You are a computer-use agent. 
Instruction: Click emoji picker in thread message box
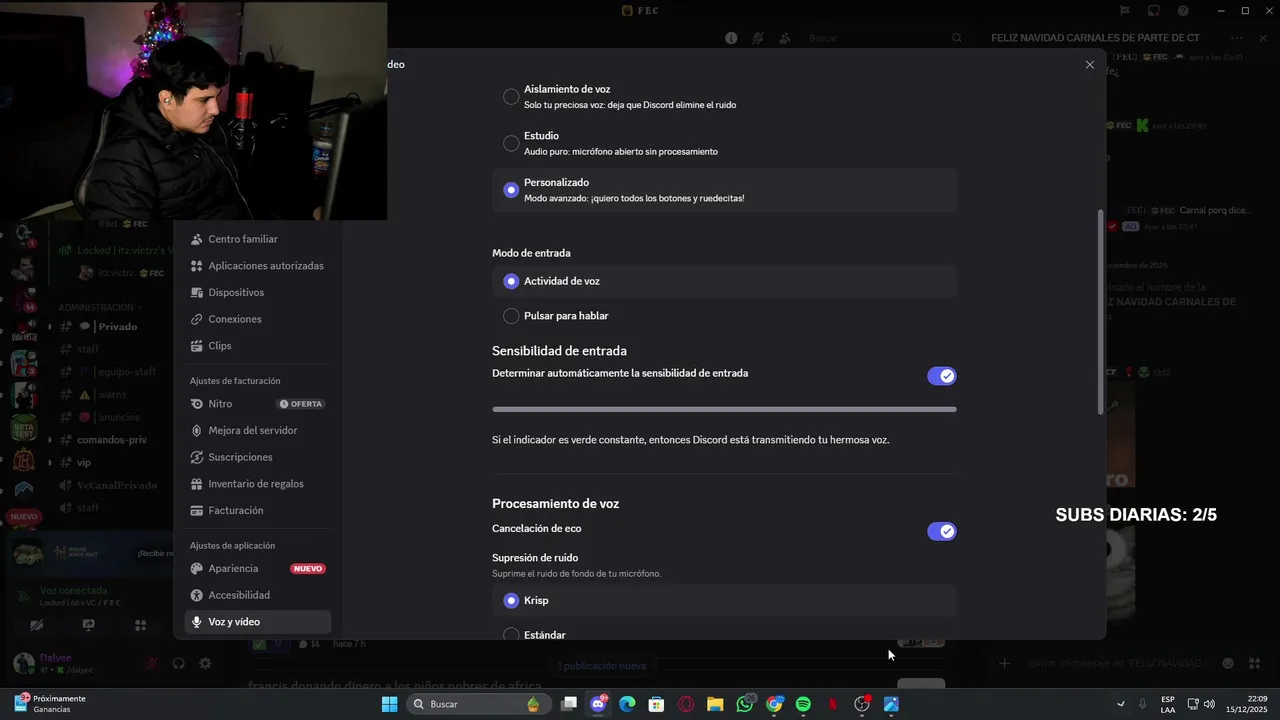[x=1228, y=663]
